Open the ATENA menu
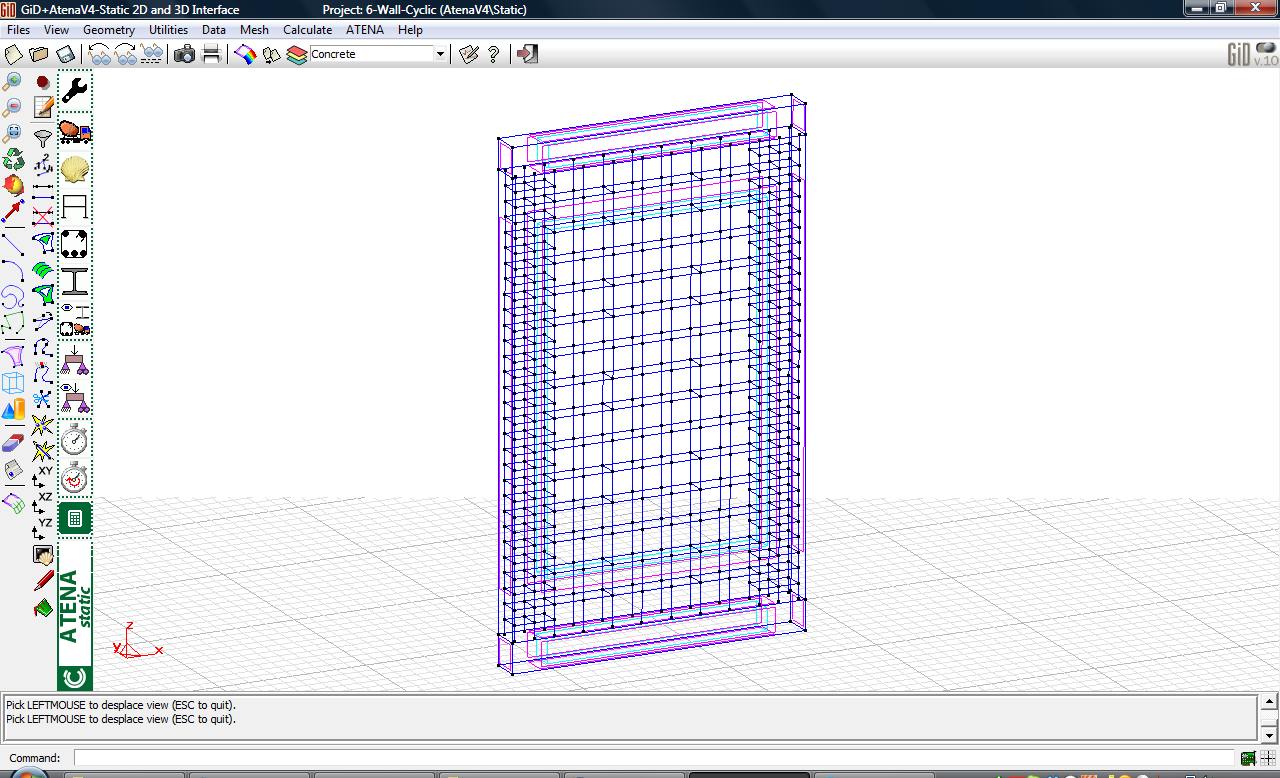The height and width of the screenshot is (778, 1280). [x=365, y=30]
